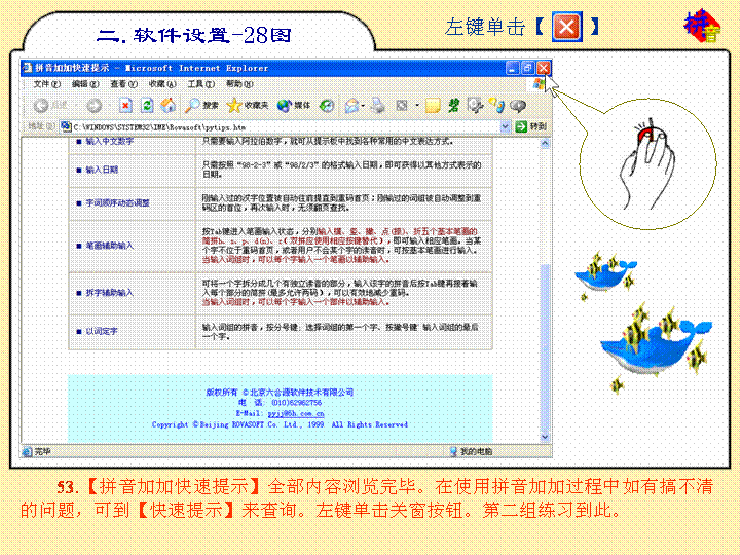
Task: Click the address bar path field
Action: (286, 126)
